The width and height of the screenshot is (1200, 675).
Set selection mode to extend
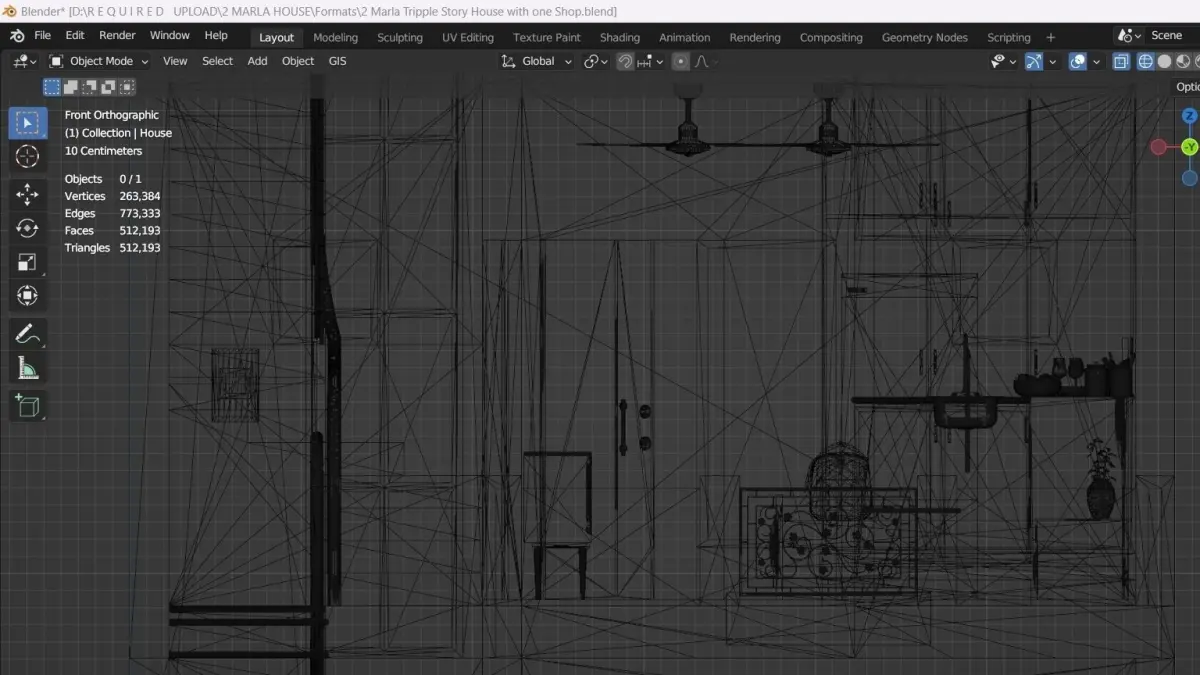click(x=69, y=87)
